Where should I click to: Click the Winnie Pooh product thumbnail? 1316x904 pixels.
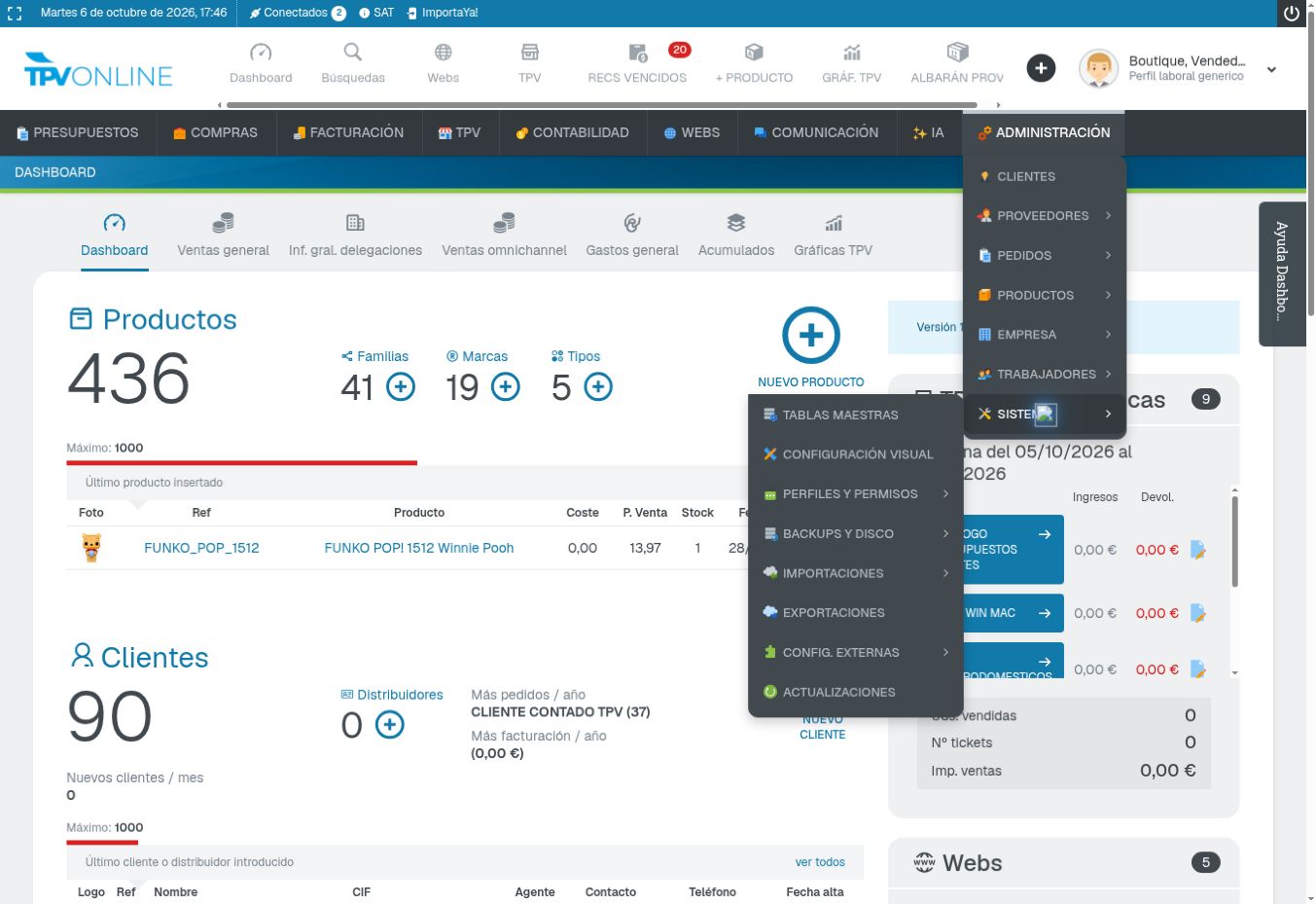coord(91,548)
